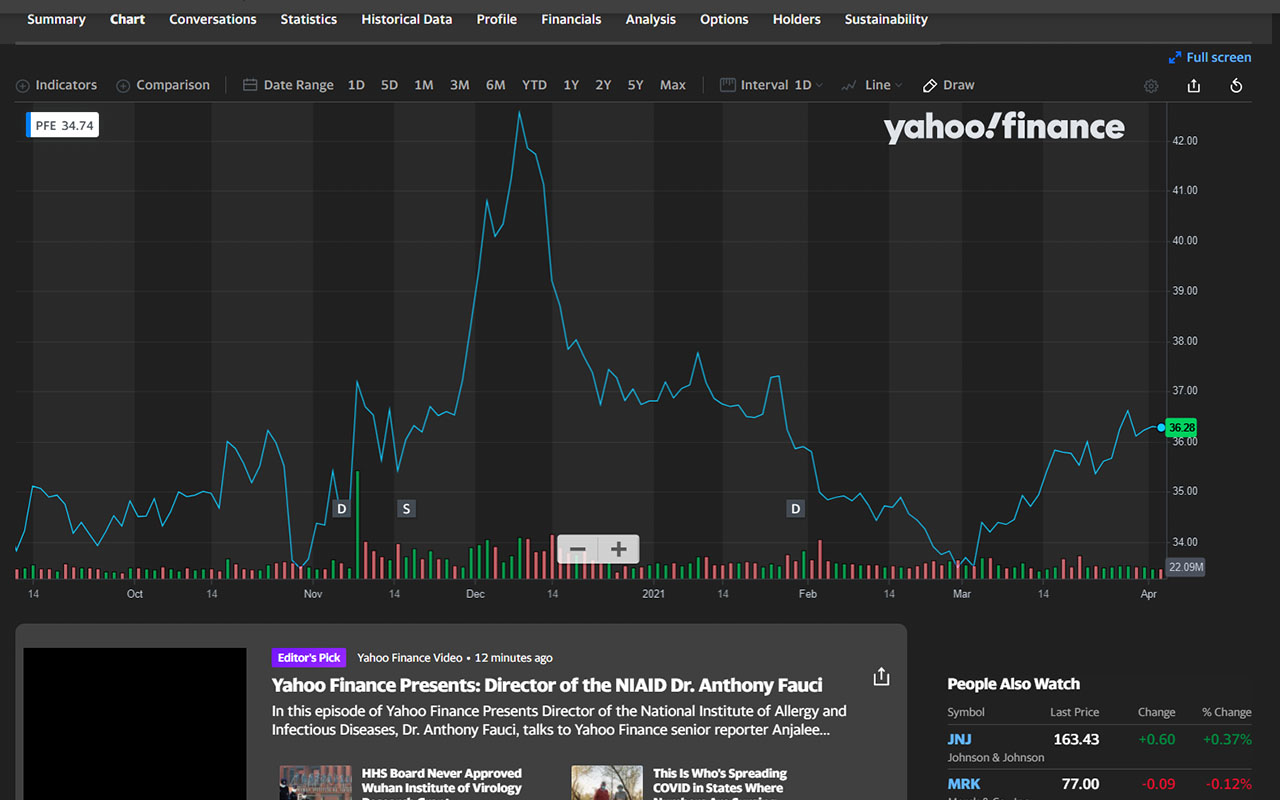Open the COVID spreading story thumbnail
Viewport: 1280px width, 800px height.
pyautogui.click(x=607, y=783)
